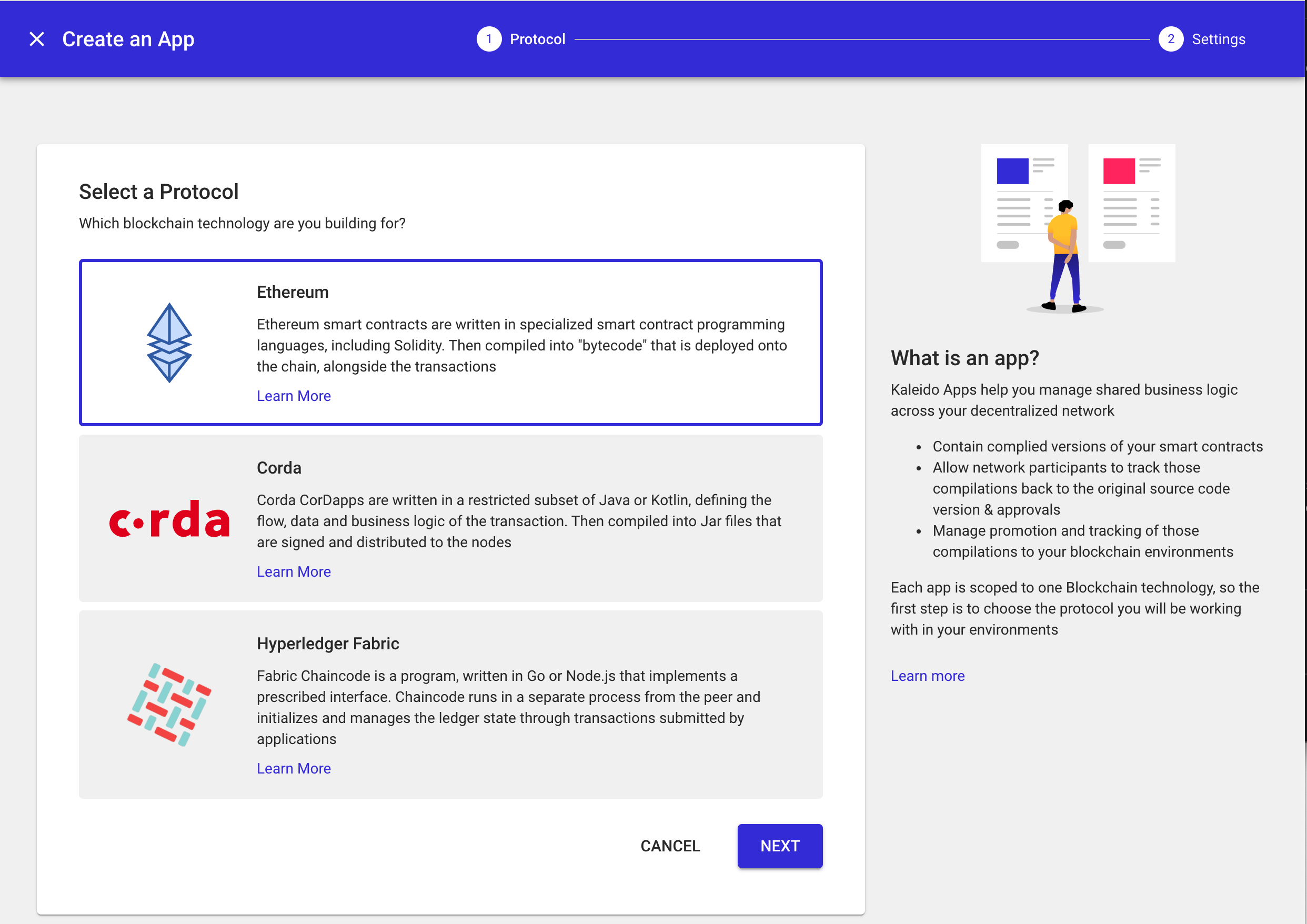This screenshot has width=1307, height=924.
Task: Select step 1 circle in the stepper
Action: [x=489, y=39]
